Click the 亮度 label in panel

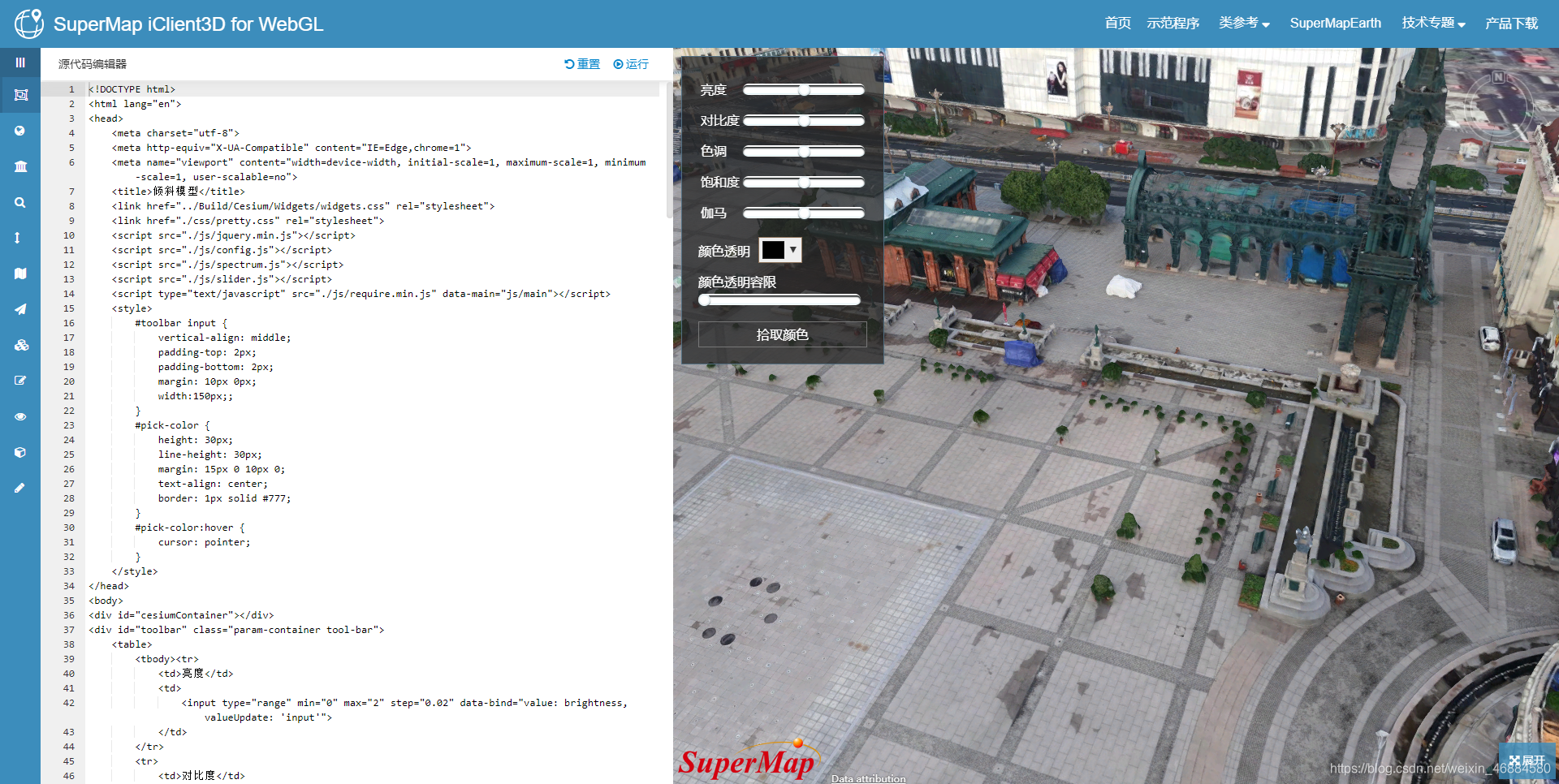click(714, 90)
